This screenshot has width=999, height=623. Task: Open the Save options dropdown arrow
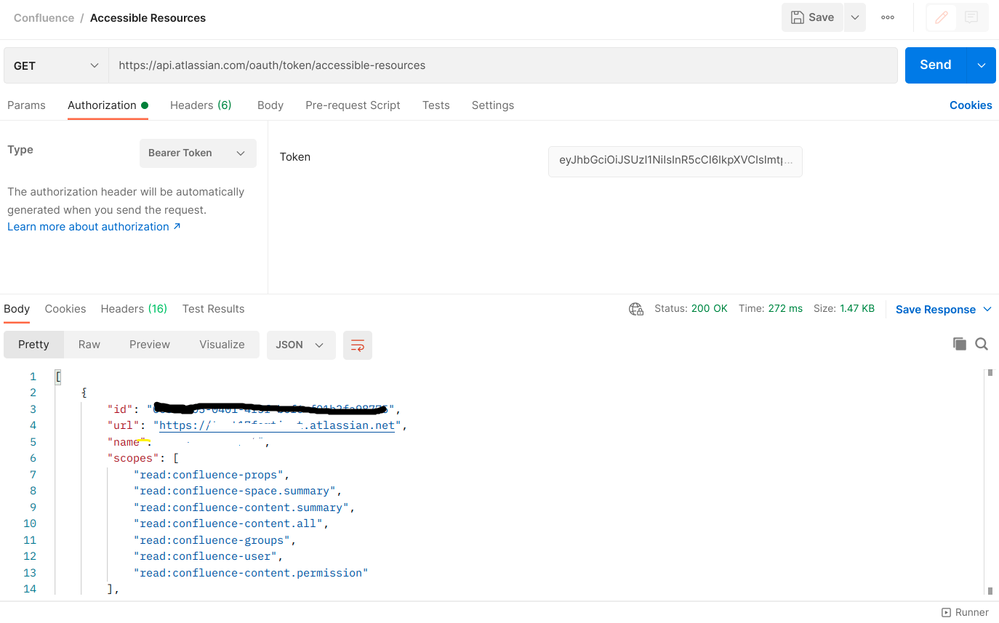click(855, 18)
